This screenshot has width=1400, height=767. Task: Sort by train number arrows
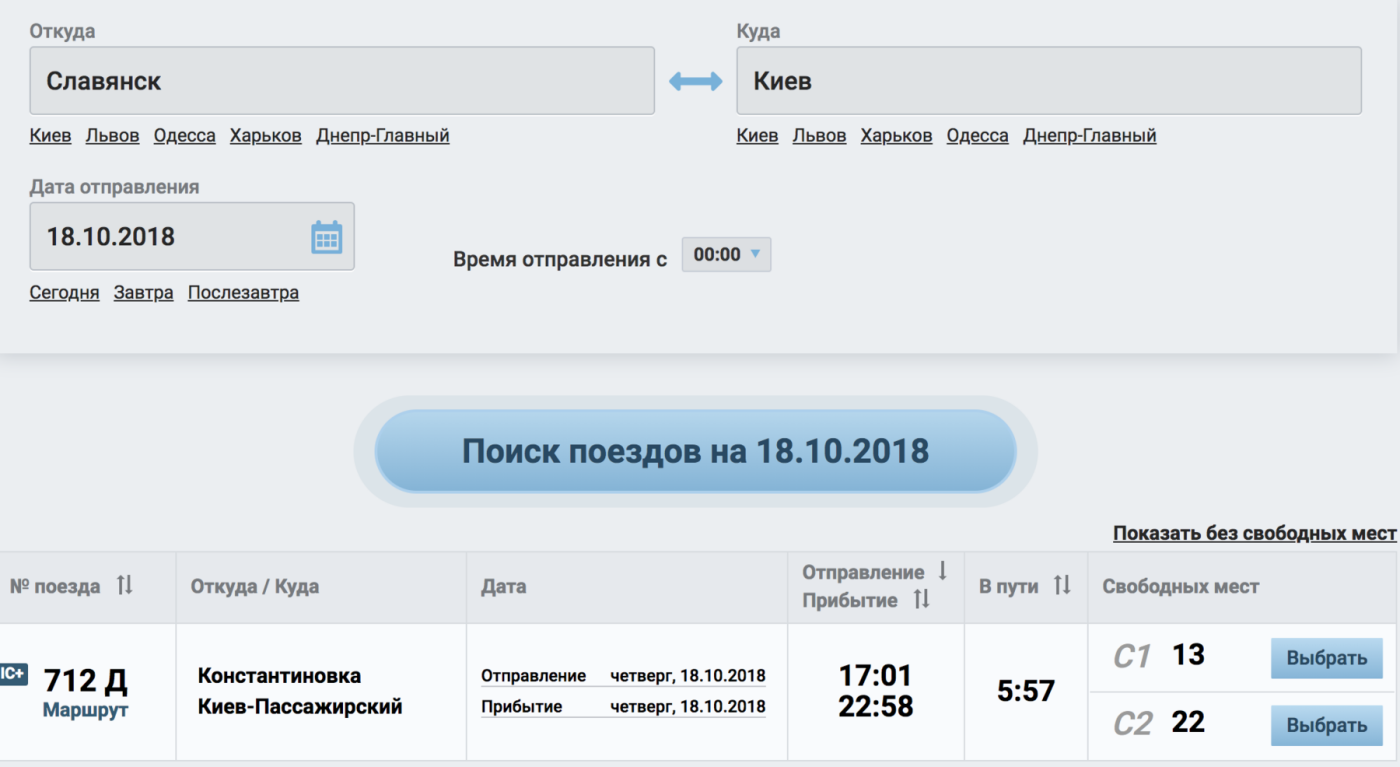pyautogui.click(x=124, y=585)
